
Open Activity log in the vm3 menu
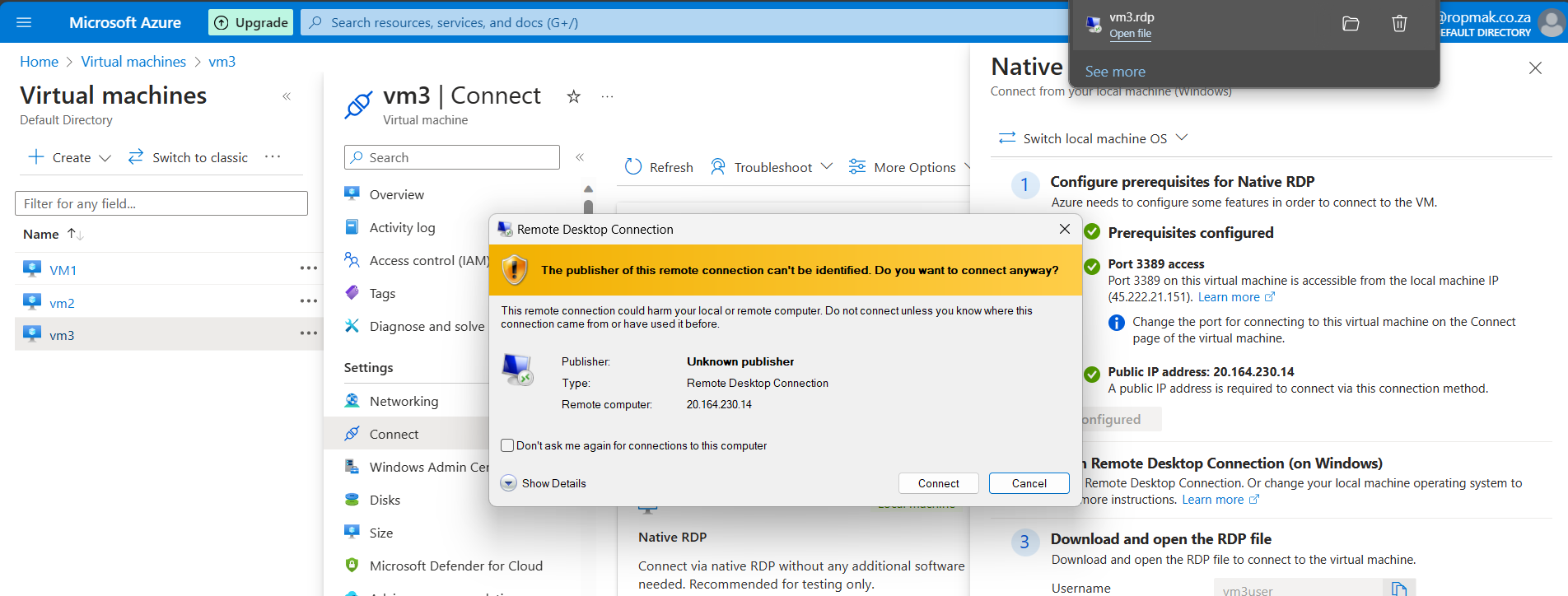(x=402, y=227)
